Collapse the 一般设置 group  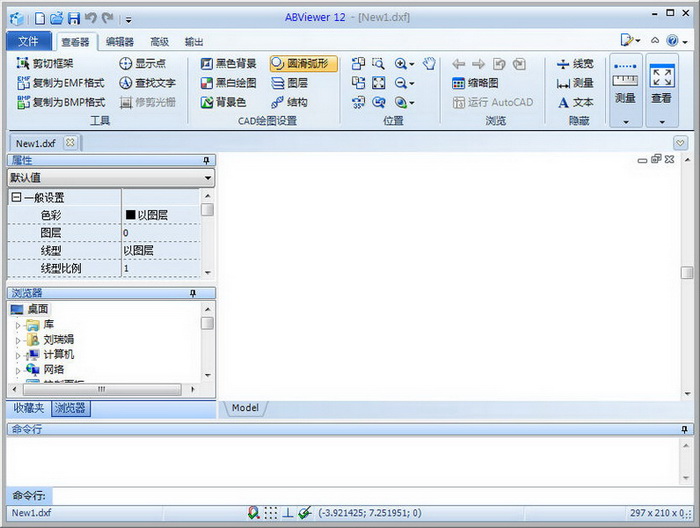(x=16, y=197)
